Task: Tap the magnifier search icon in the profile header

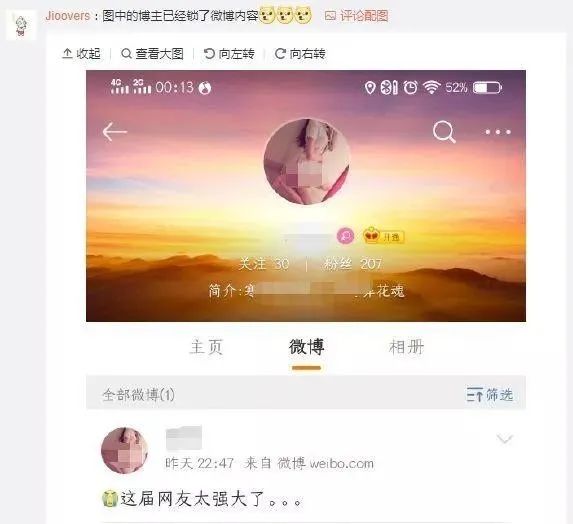Action: coord(444,132)
